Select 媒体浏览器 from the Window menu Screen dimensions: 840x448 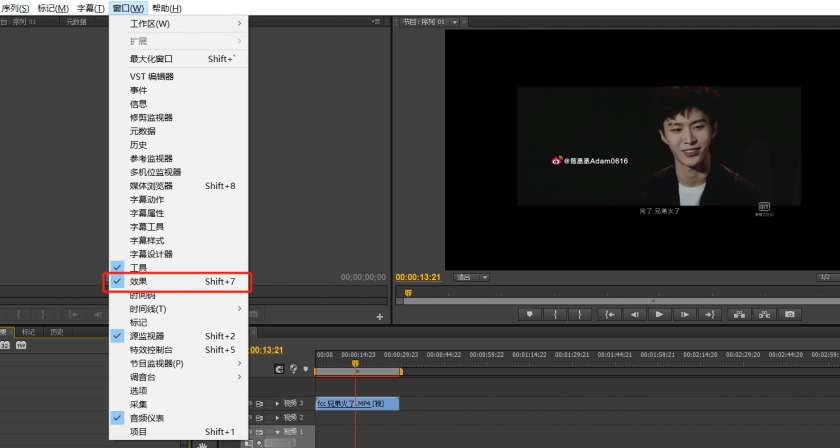pos(151,186)
